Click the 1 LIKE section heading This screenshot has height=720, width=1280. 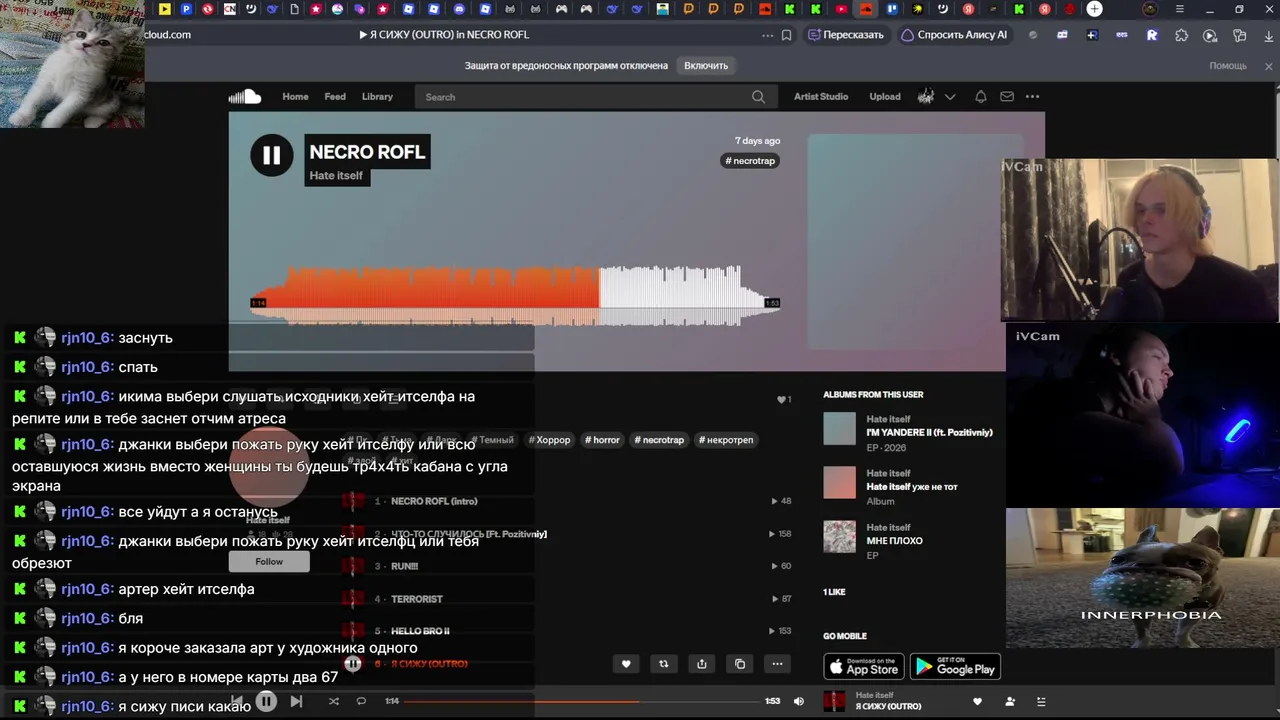pyautogui.click(x=834, y=592)
